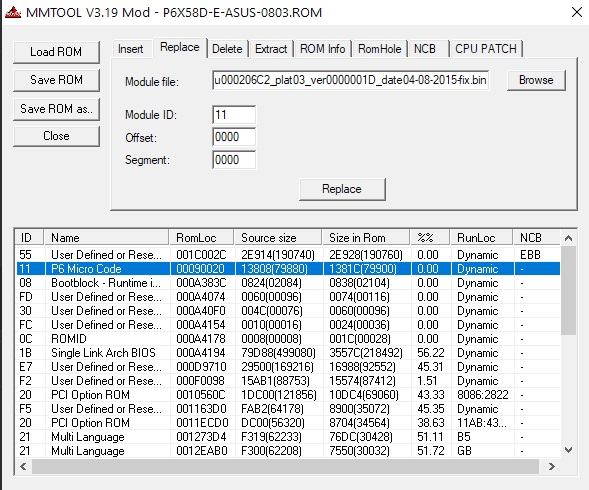This screenshot has height=490, width=589.
Task: Click the Segment input field
Action: tap(234, 160)
